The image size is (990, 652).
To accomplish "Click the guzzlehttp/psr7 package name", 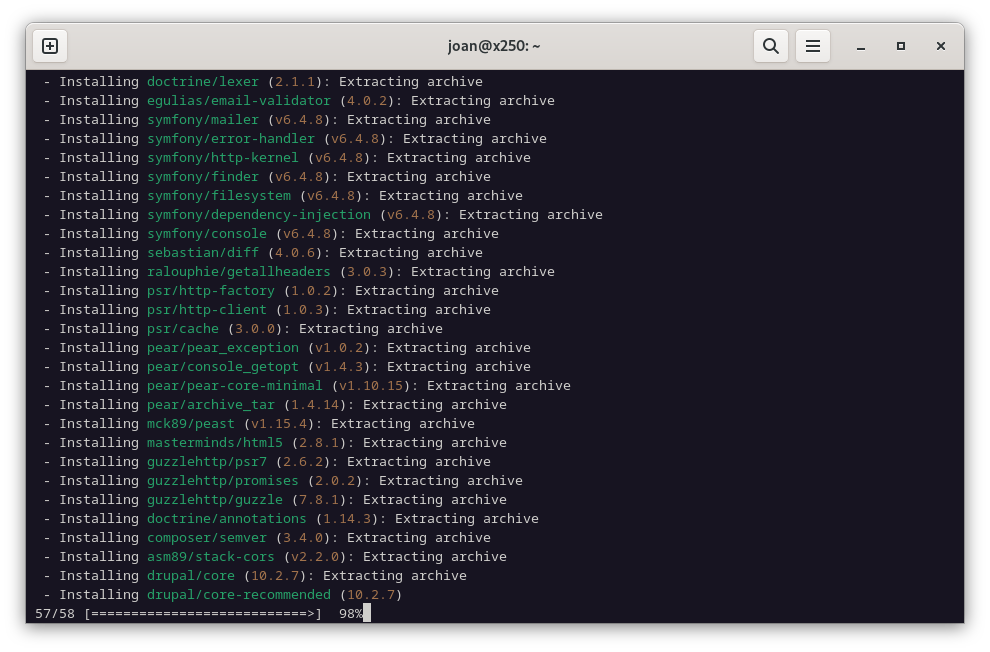I will [x=207, y=461].
